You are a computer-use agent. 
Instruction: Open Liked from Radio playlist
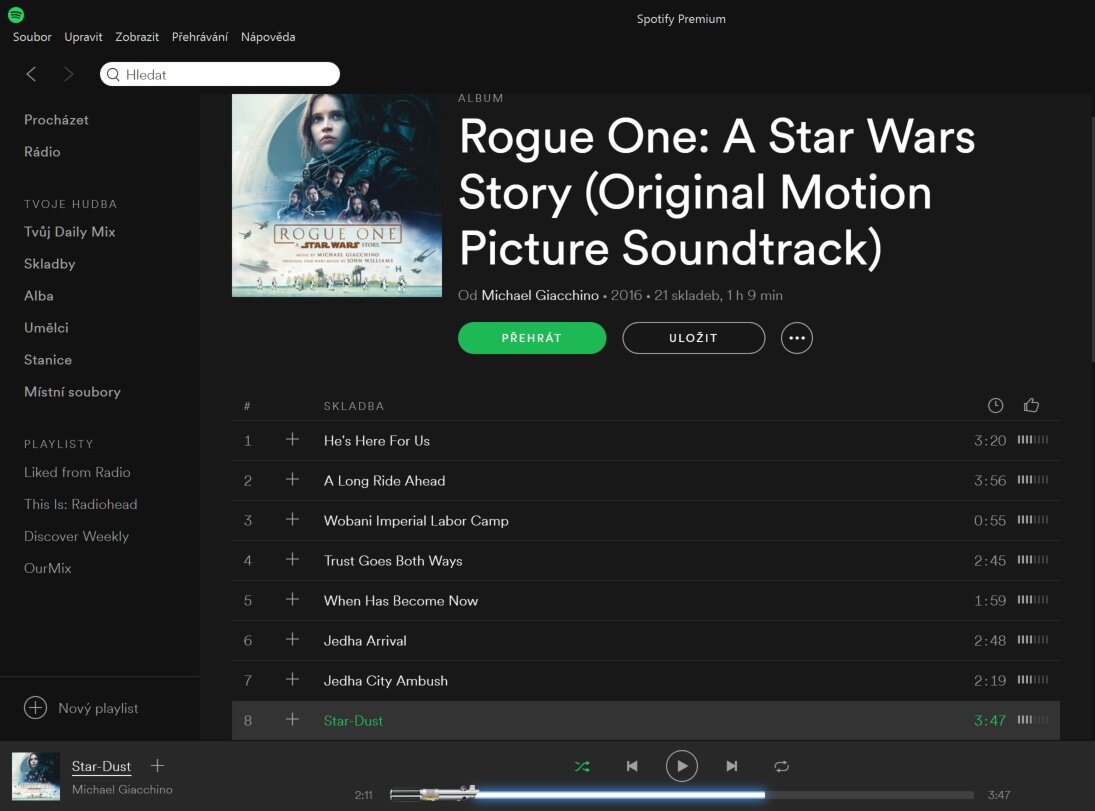[78, 472]
